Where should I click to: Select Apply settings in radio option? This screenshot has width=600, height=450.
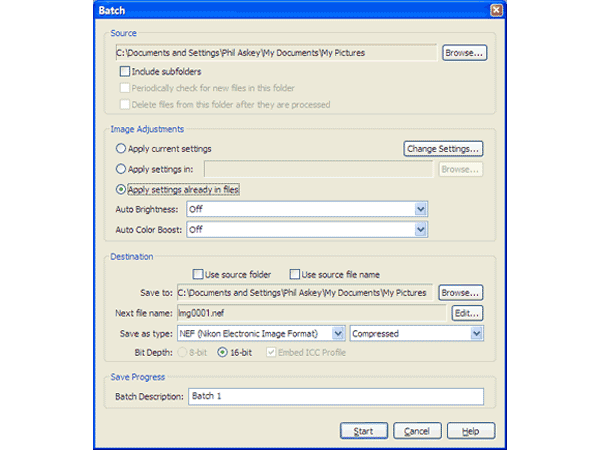click(x=121, y=169)
